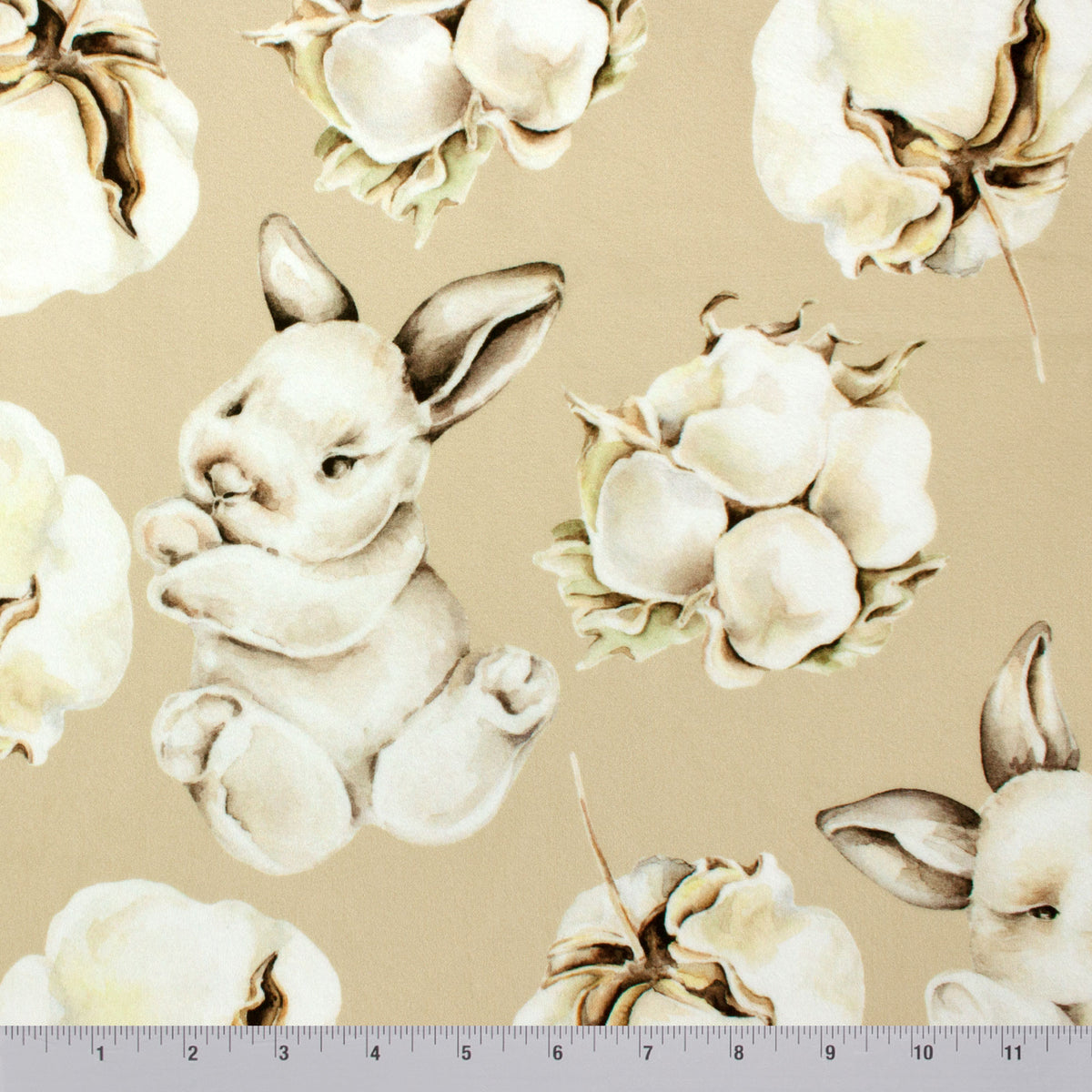This screenshot has width=1092, height=1092.
Task: Click the number 4 on the ruler
Action: [374, 1054]
